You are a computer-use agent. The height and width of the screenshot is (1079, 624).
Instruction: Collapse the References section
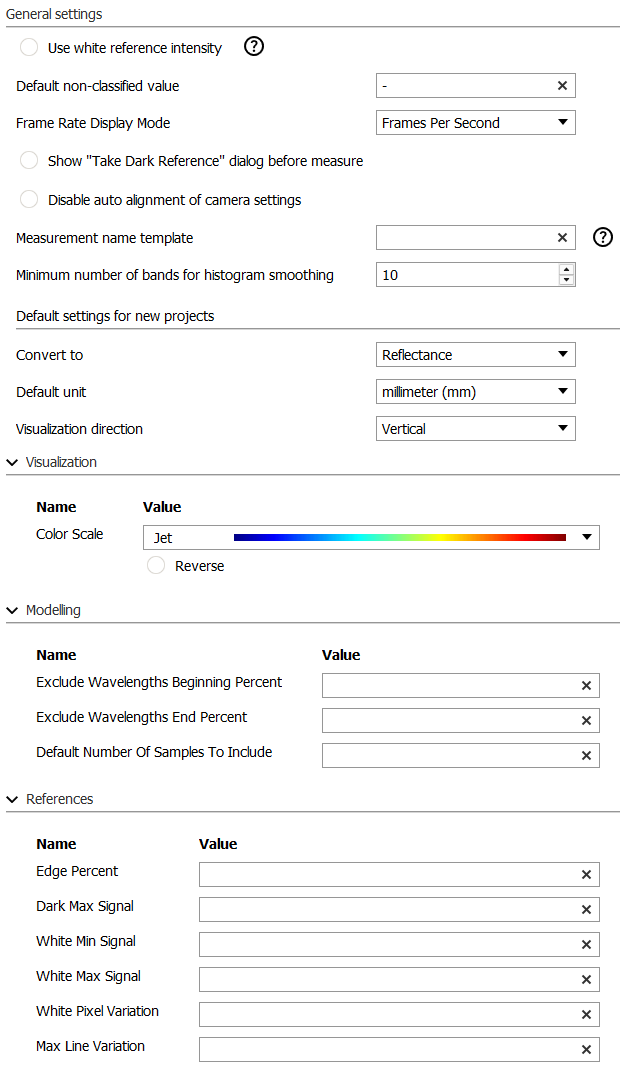point(12,799)
